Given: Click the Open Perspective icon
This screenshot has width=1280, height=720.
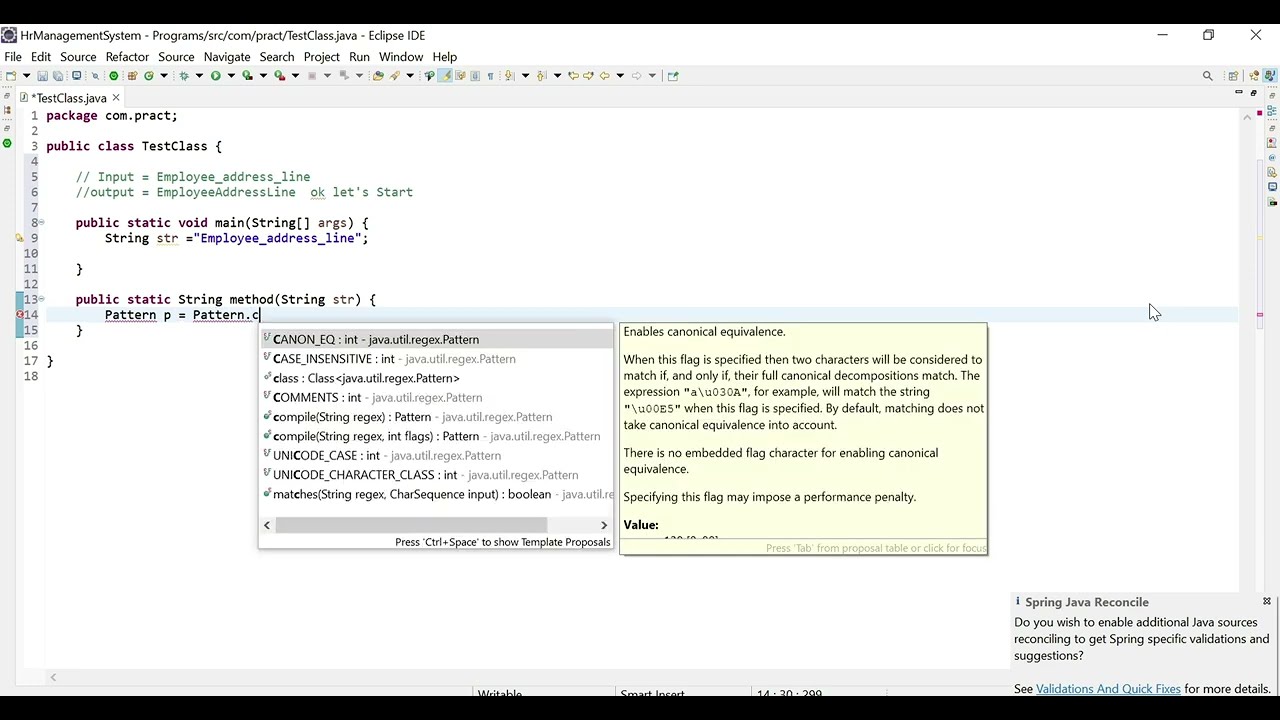Looking at the screenshot, I should click(x=1233, y=75).
